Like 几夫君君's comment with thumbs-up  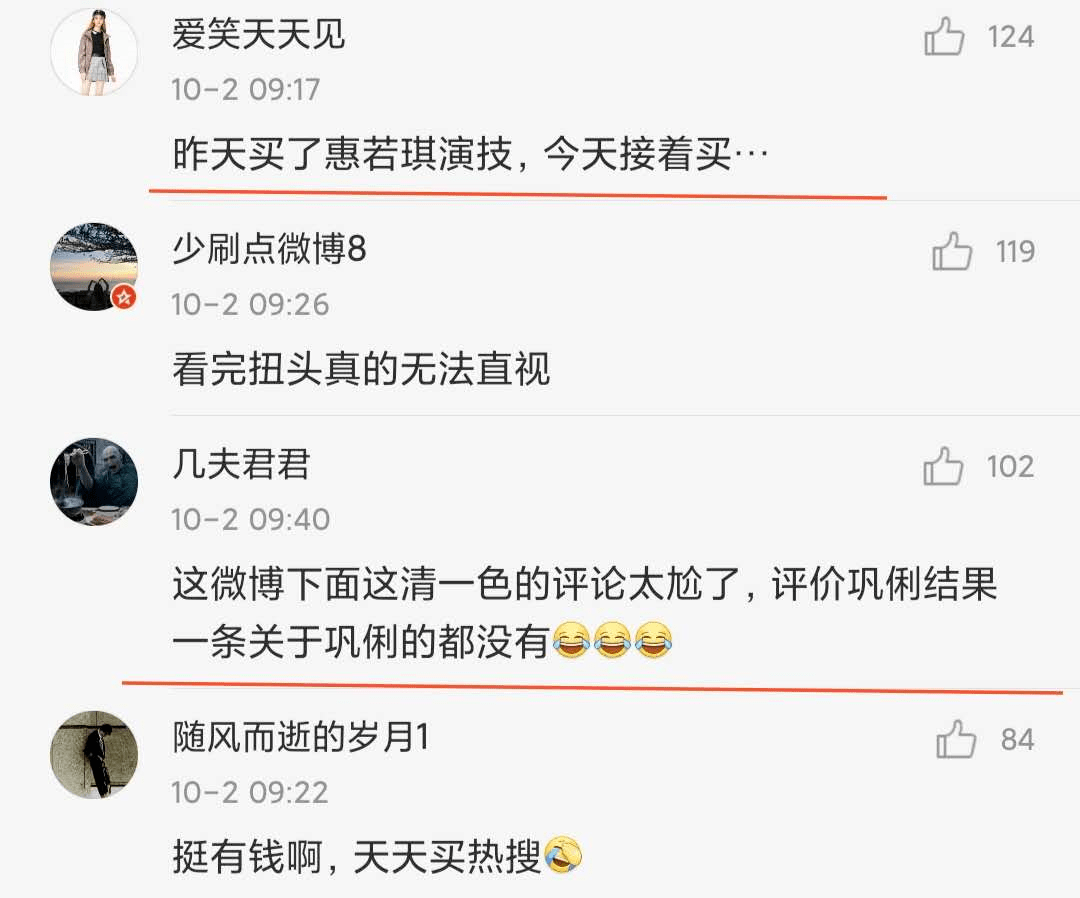pos(943,466)
